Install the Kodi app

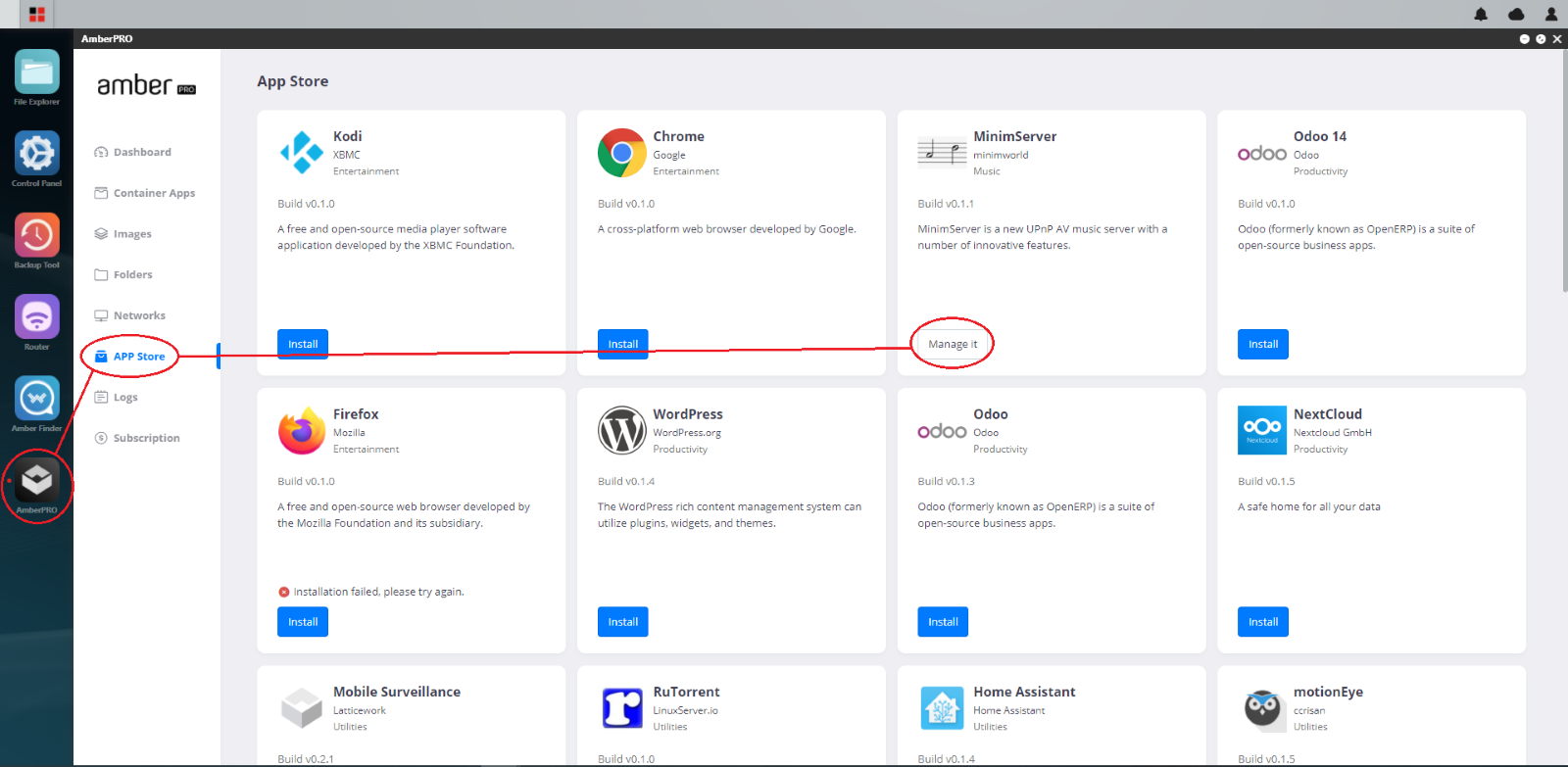point(303,344)
